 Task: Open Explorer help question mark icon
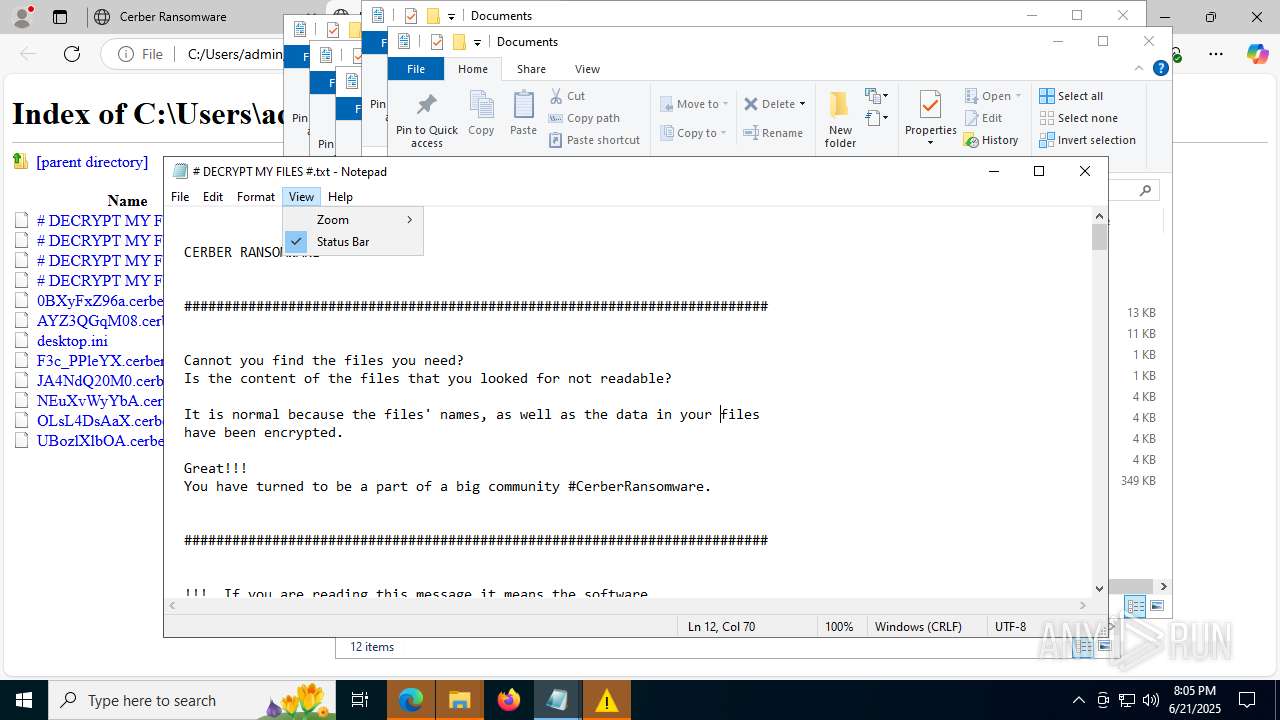click(x=1161, y=69)
